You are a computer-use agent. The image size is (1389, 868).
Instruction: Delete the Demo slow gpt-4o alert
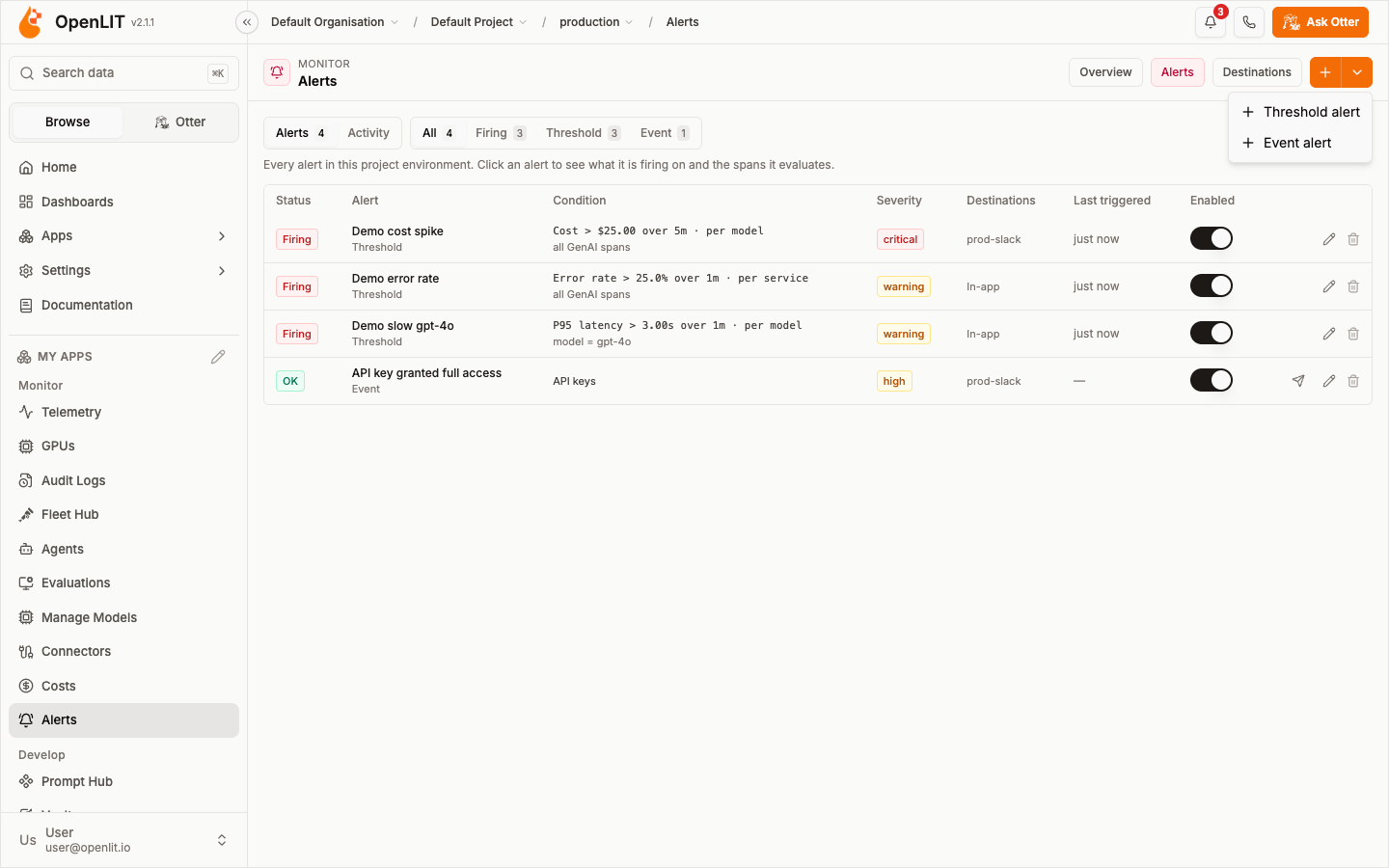(1353, 334)
